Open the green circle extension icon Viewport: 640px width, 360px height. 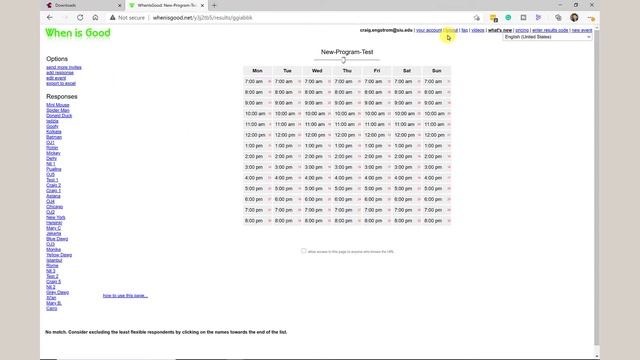(x=508, y=18)
